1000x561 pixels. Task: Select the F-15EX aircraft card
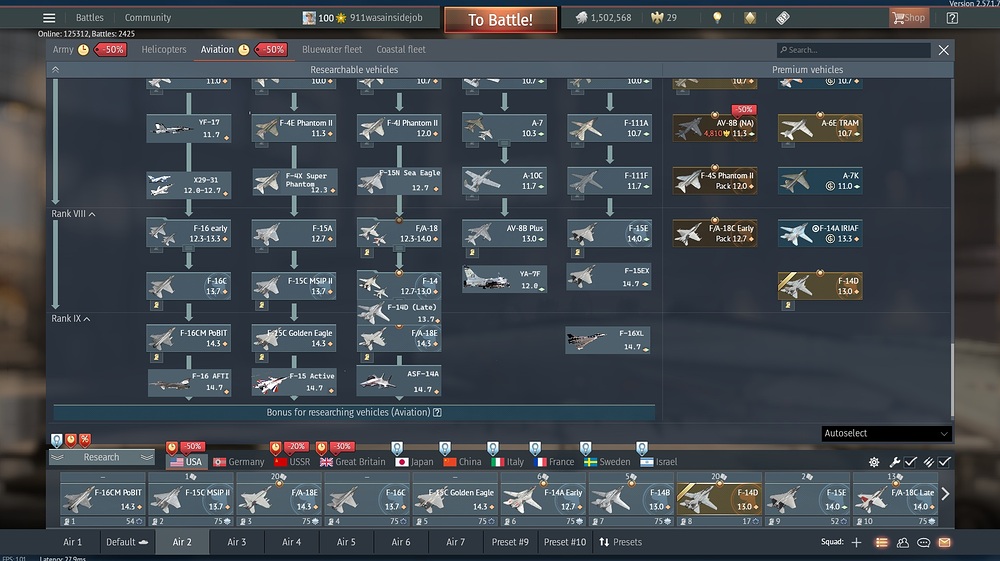pyautogui.click(x=609, y=277)
